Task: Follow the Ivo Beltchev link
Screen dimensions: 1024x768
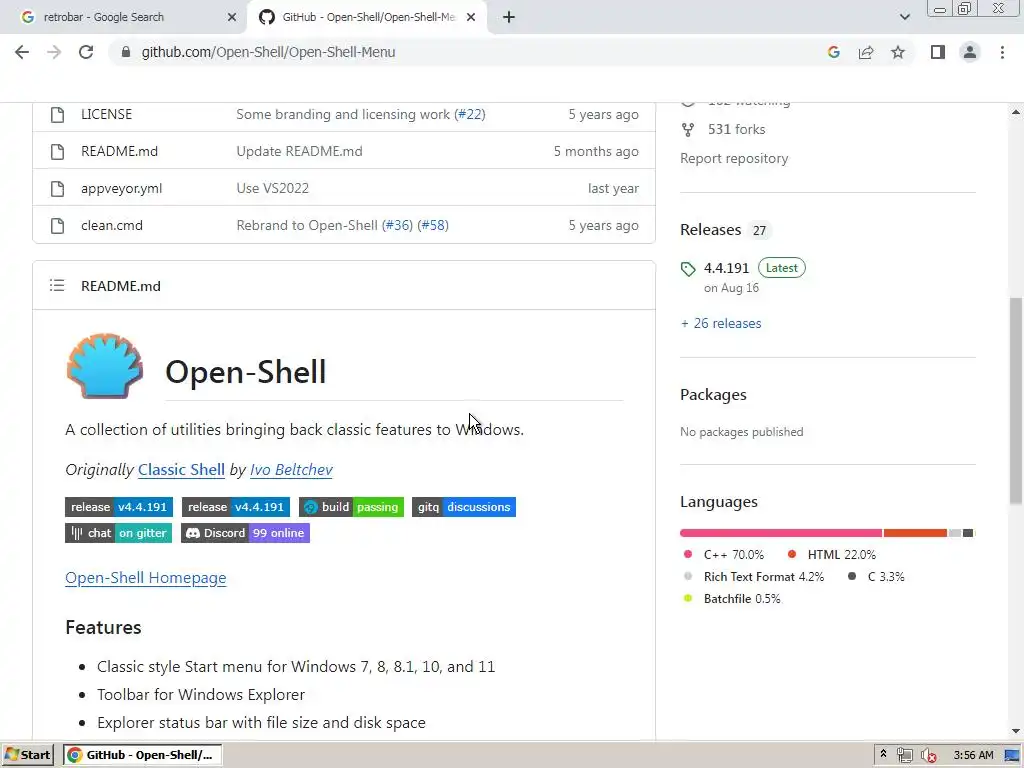Action: 291,470
